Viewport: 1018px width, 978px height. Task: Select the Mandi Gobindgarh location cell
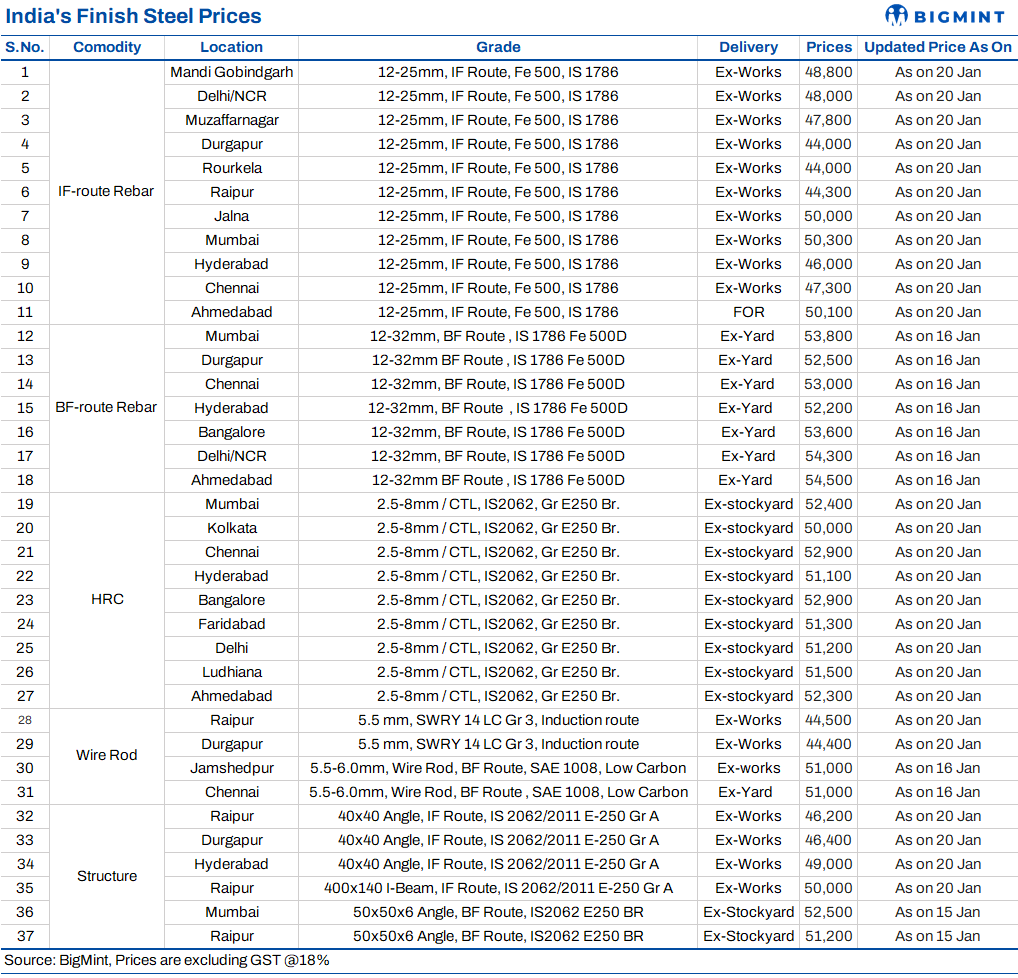(x=231, y=72)
